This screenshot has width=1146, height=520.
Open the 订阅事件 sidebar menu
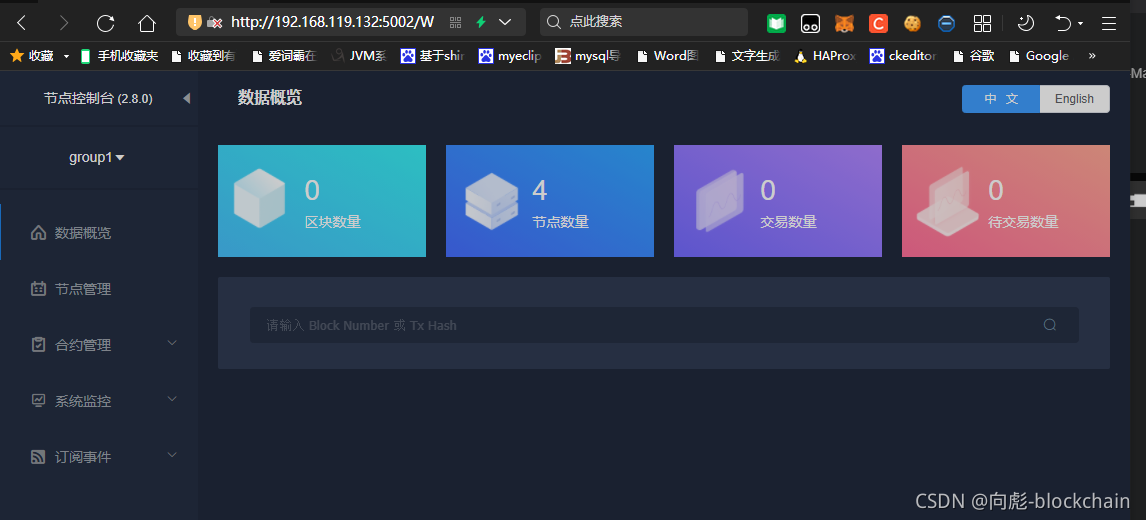[x=99, y=457]
